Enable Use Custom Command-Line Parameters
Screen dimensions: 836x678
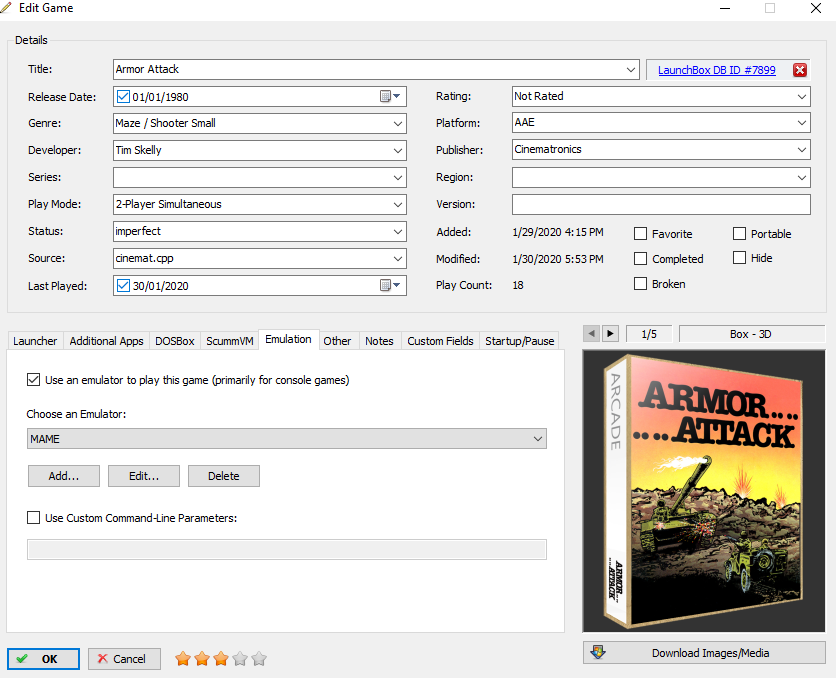(x=34, y=518)
